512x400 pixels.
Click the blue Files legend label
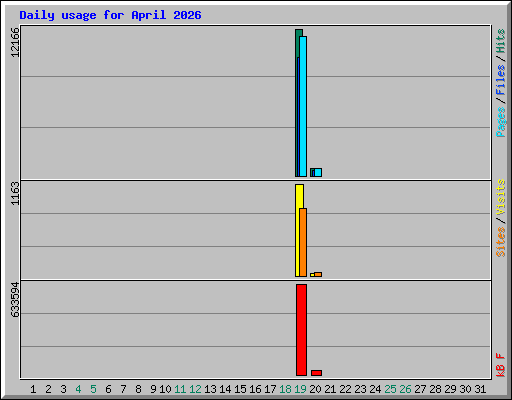pyautogui.click(x=501, y=80)
